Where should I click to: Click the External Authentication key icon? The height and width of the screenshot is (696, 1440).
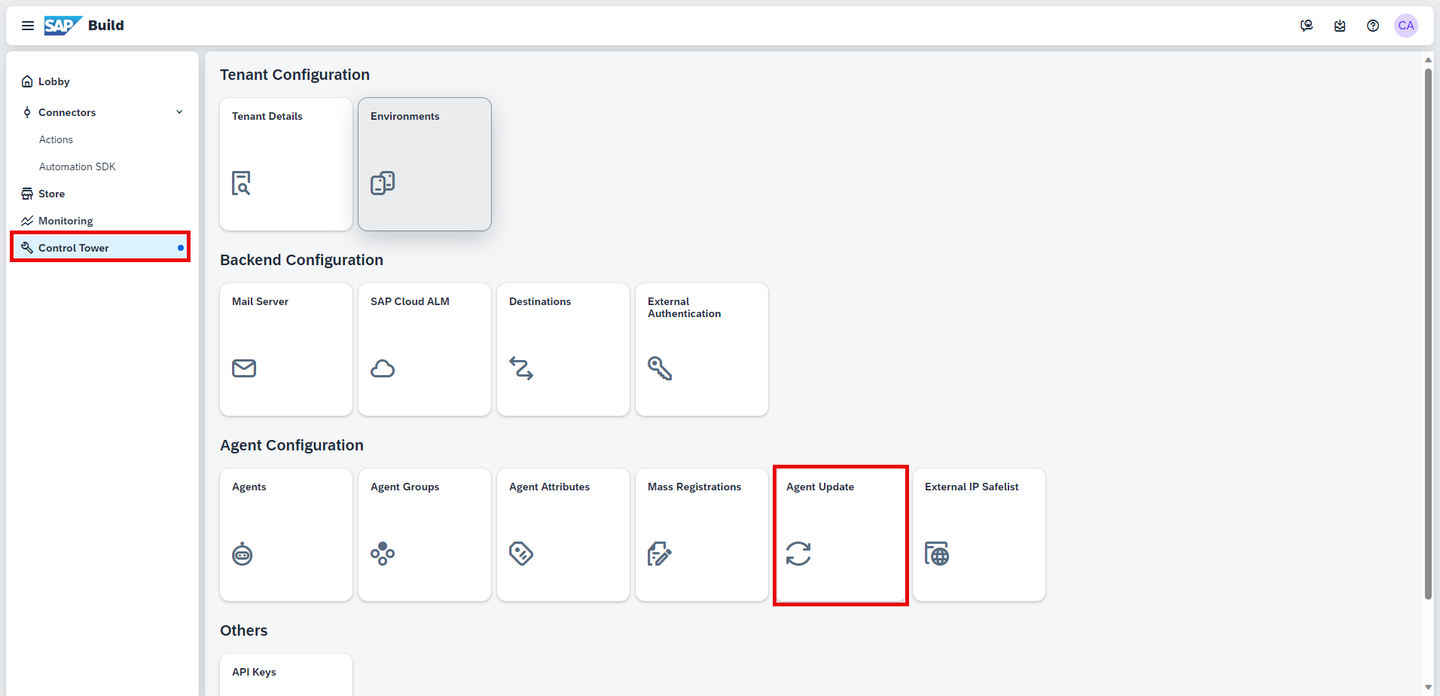660,368
